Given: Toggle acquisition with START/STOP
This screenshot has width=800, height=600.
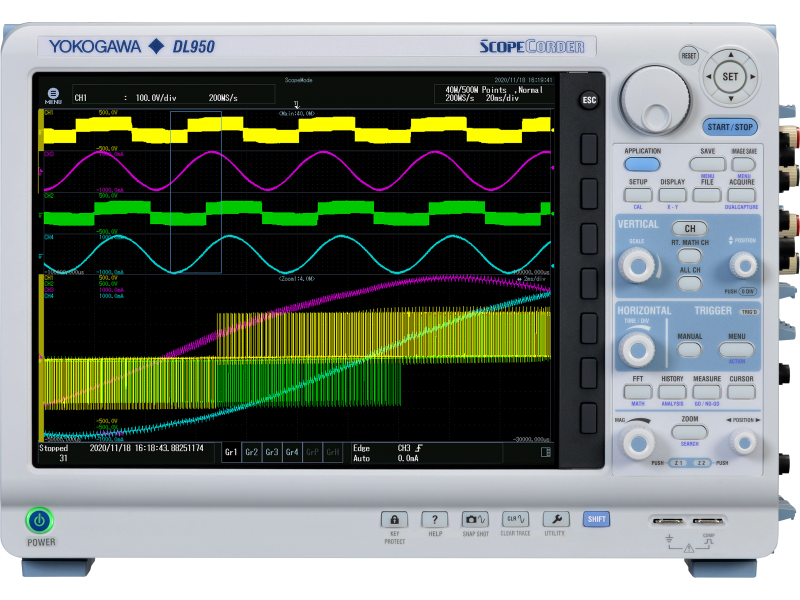Looking at the screenshot, I should pos(730,127).
